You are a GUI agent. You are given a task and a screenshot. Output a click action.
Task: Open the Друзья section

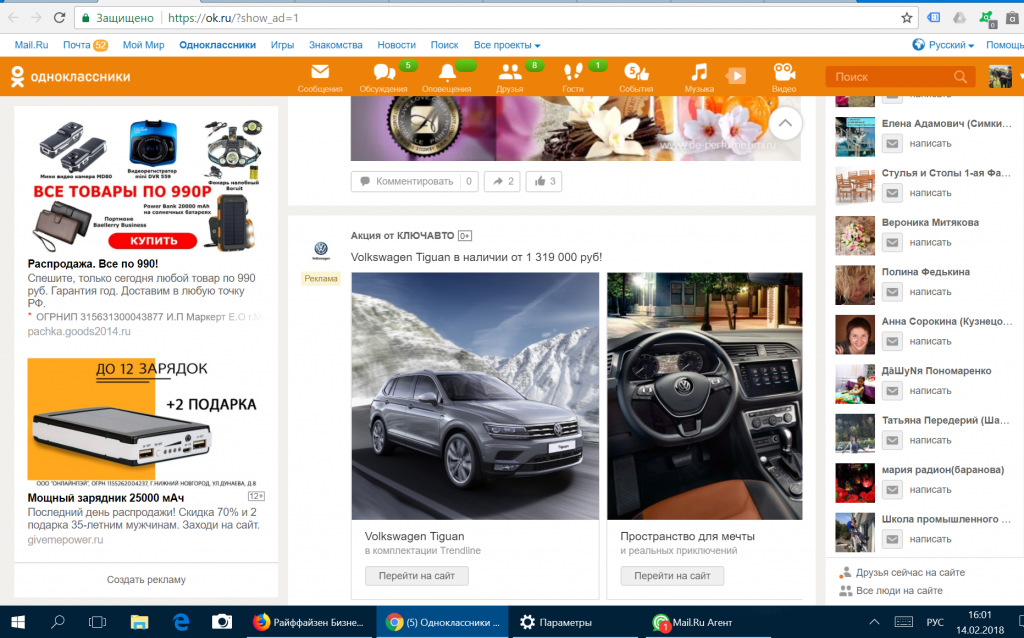point(509,78)
